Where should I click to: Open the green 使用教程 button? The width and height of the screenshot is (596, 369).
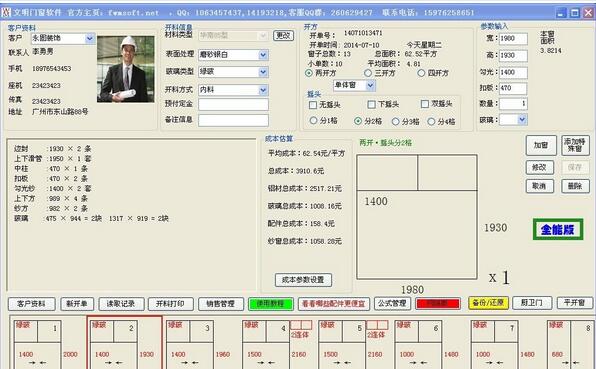click(x=271, y=304)
